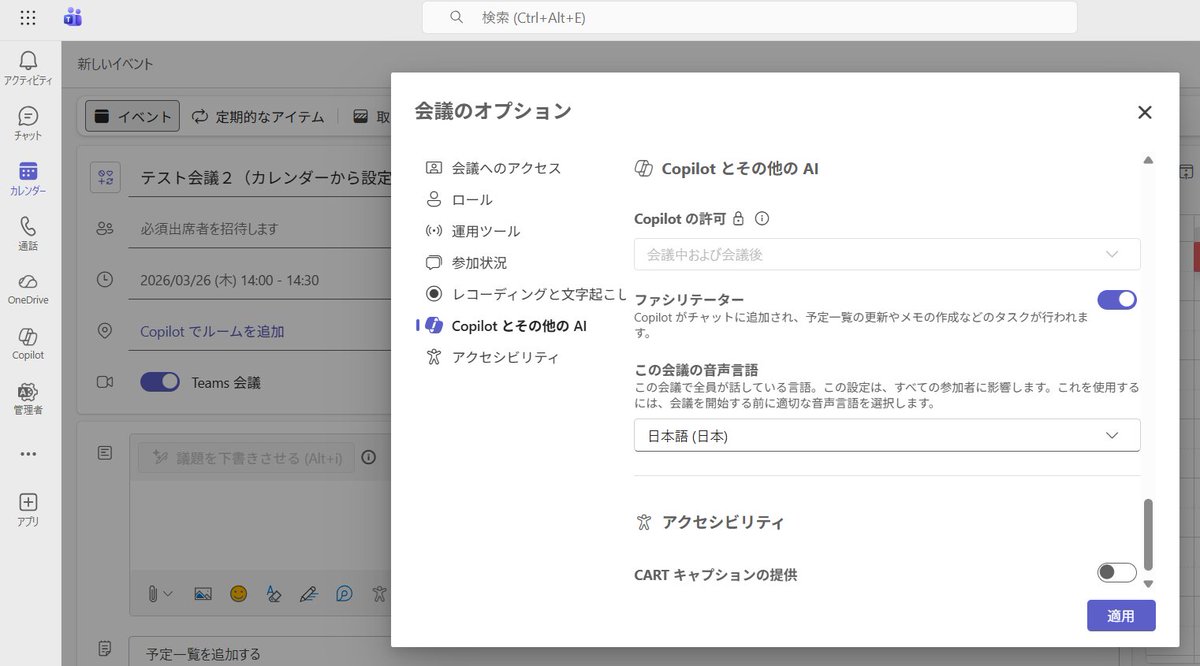Open emoji picker smiley icon
This screenshot has width=1200, height=666.
click(238, 593)
